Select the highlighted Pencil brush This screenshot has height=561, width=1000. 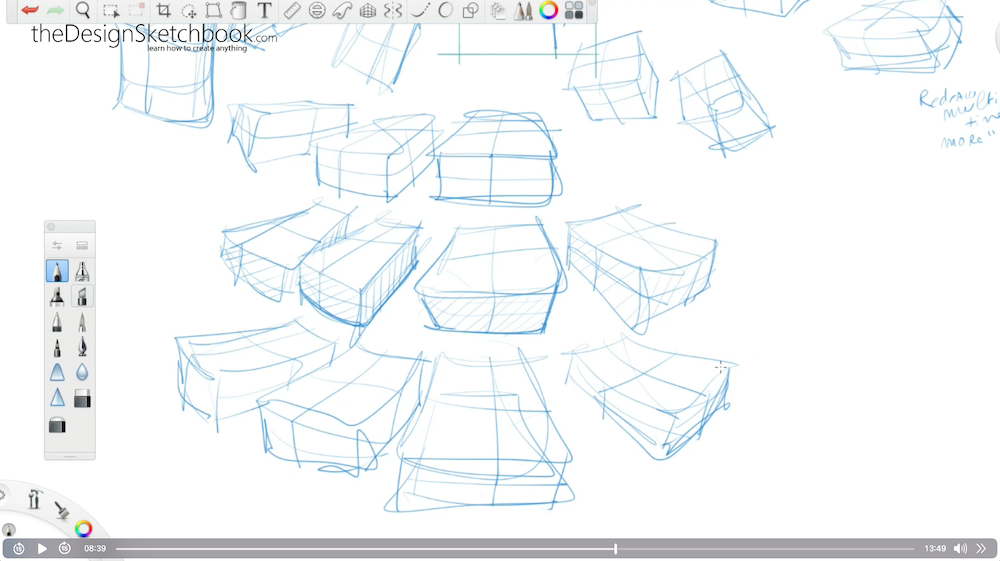(57, 271)
